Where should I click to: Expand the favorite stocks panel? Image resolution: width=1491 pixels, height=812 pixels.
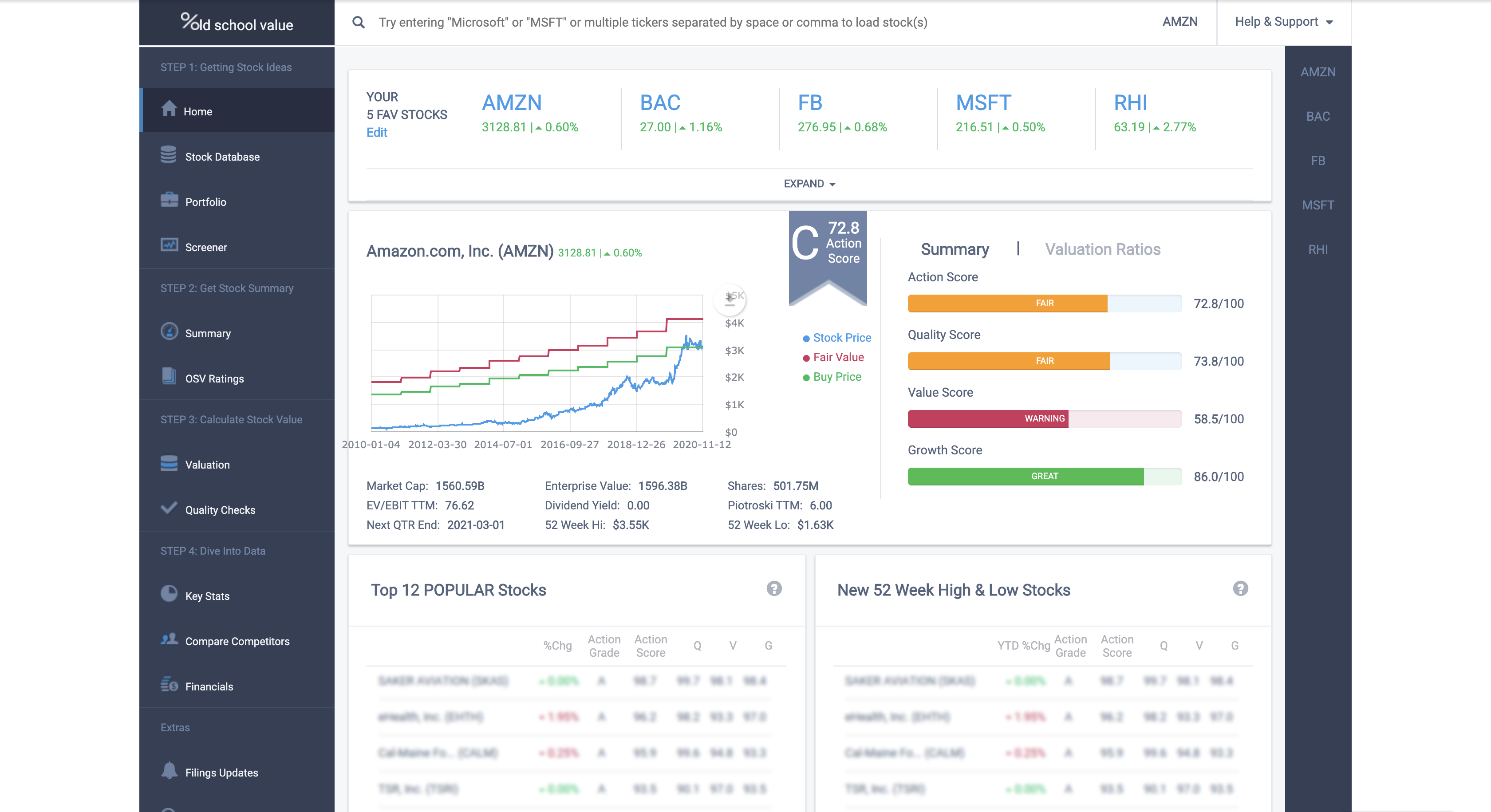809,184
